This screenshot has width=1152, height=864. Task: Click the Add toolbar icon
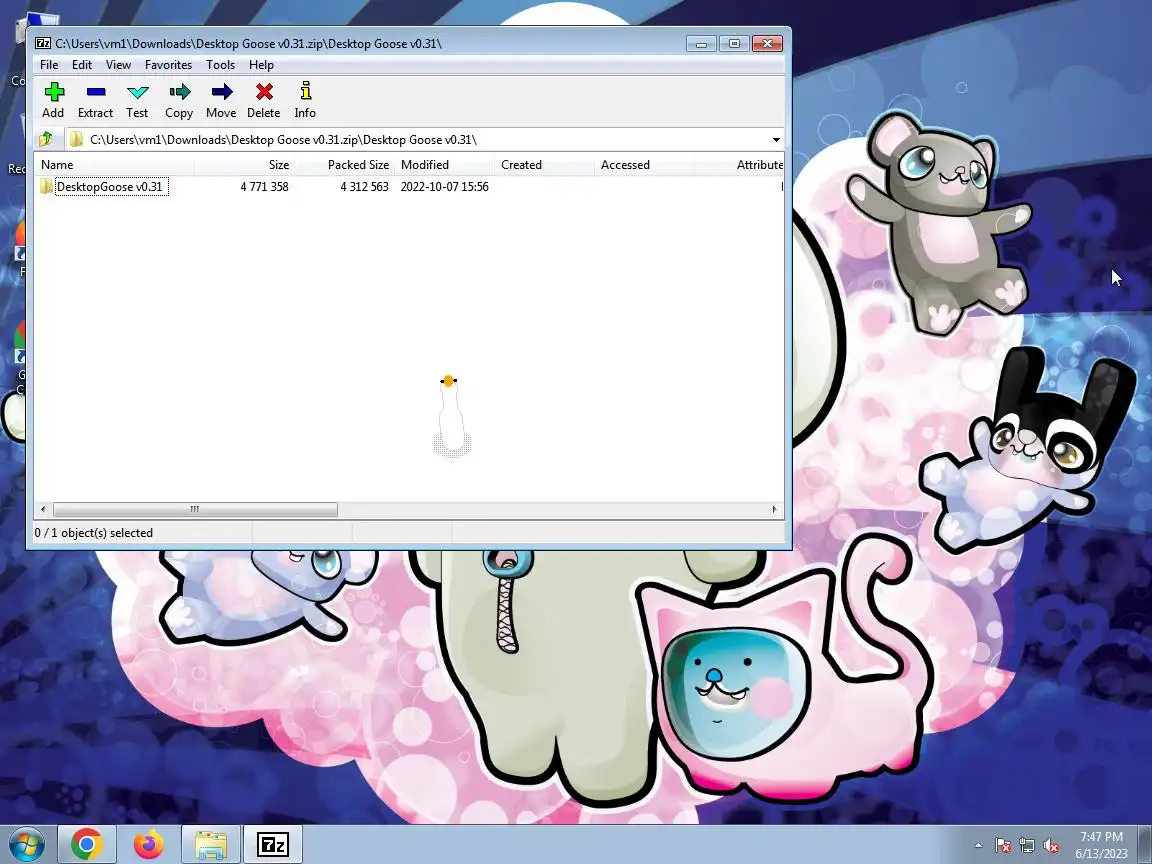tap(53, 100)
